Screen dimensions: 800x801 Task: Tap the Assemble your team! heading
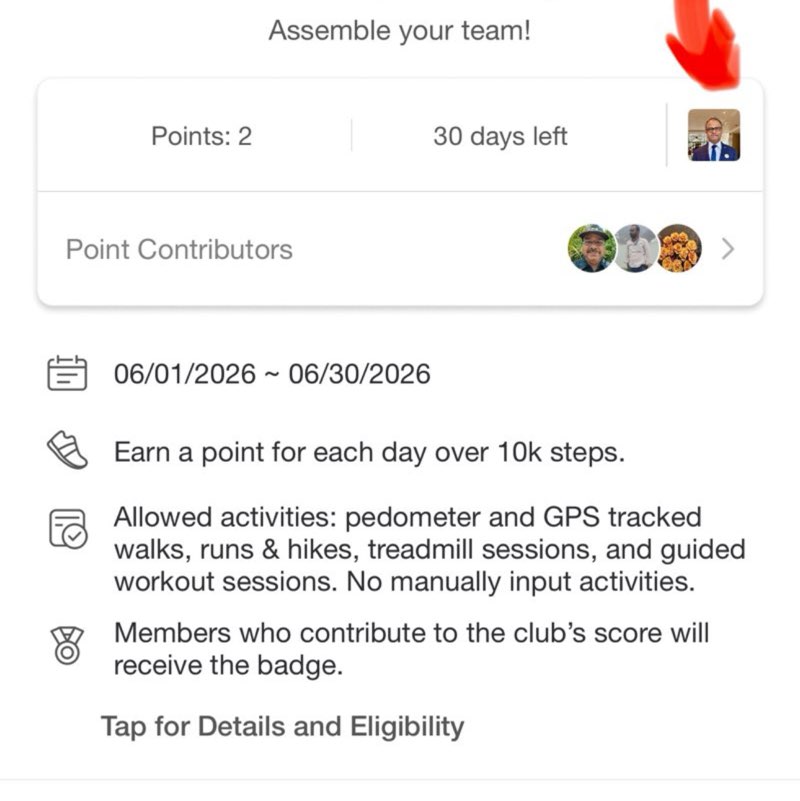coord(399,30)
